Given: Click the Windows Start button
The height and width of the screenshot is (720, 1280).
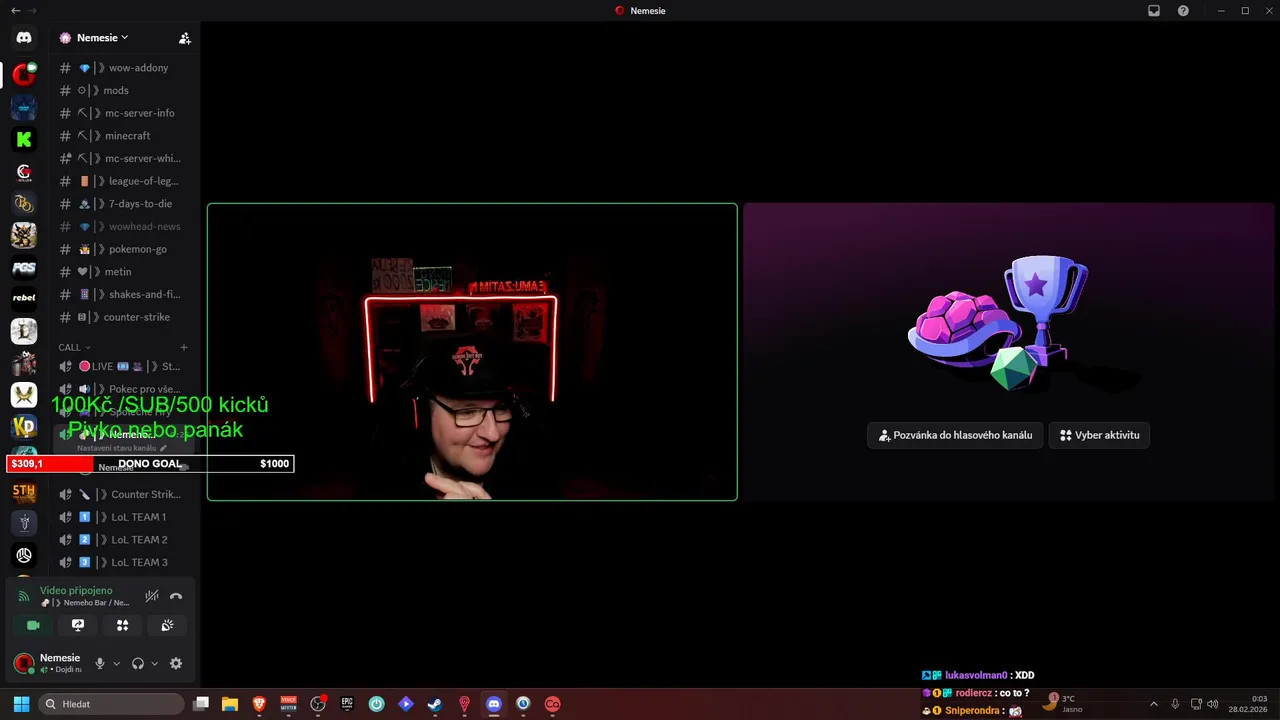Looking at the screenshot, I should pos(21,704).
